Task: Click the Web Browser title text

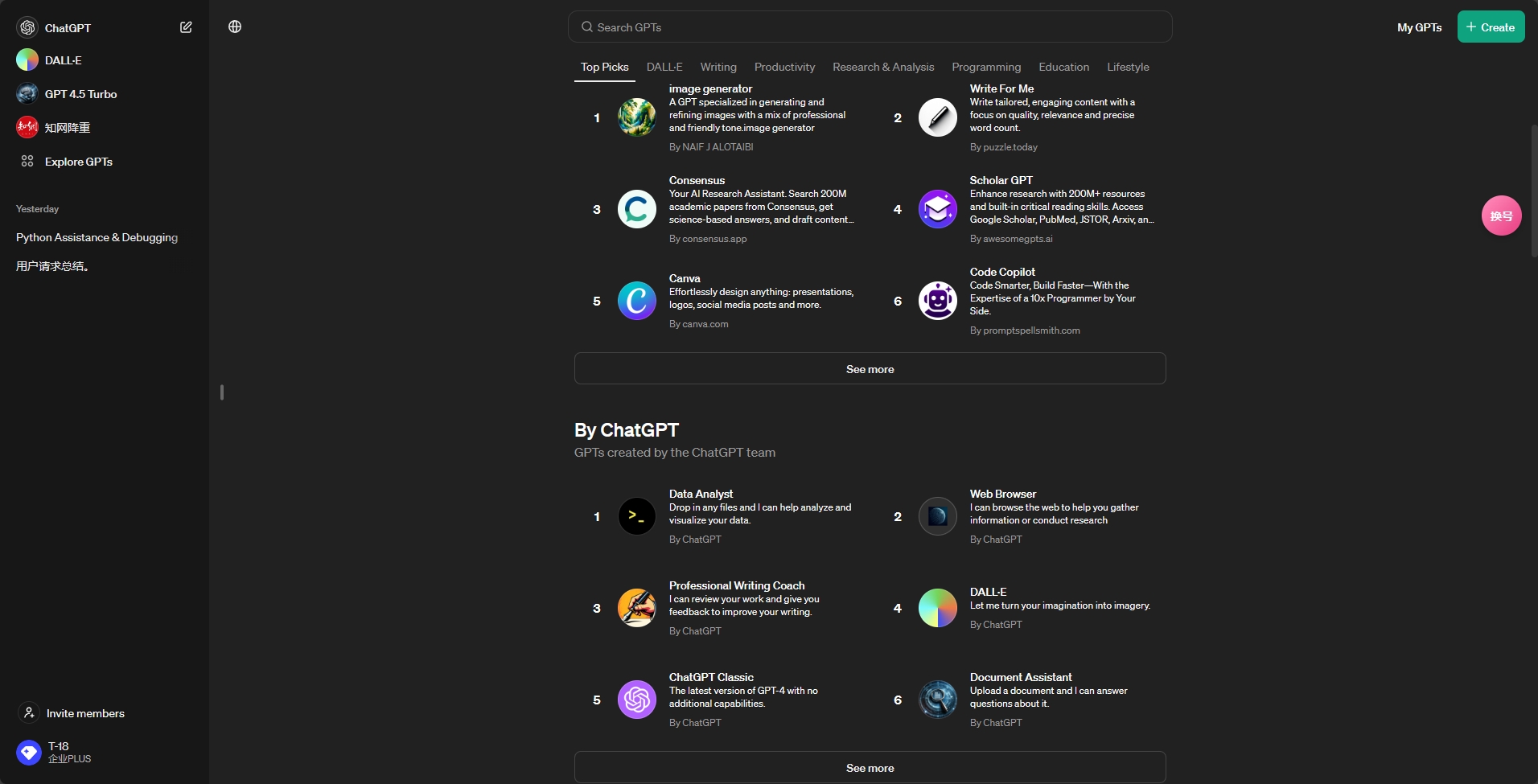Action: [x=1003, y=494]
